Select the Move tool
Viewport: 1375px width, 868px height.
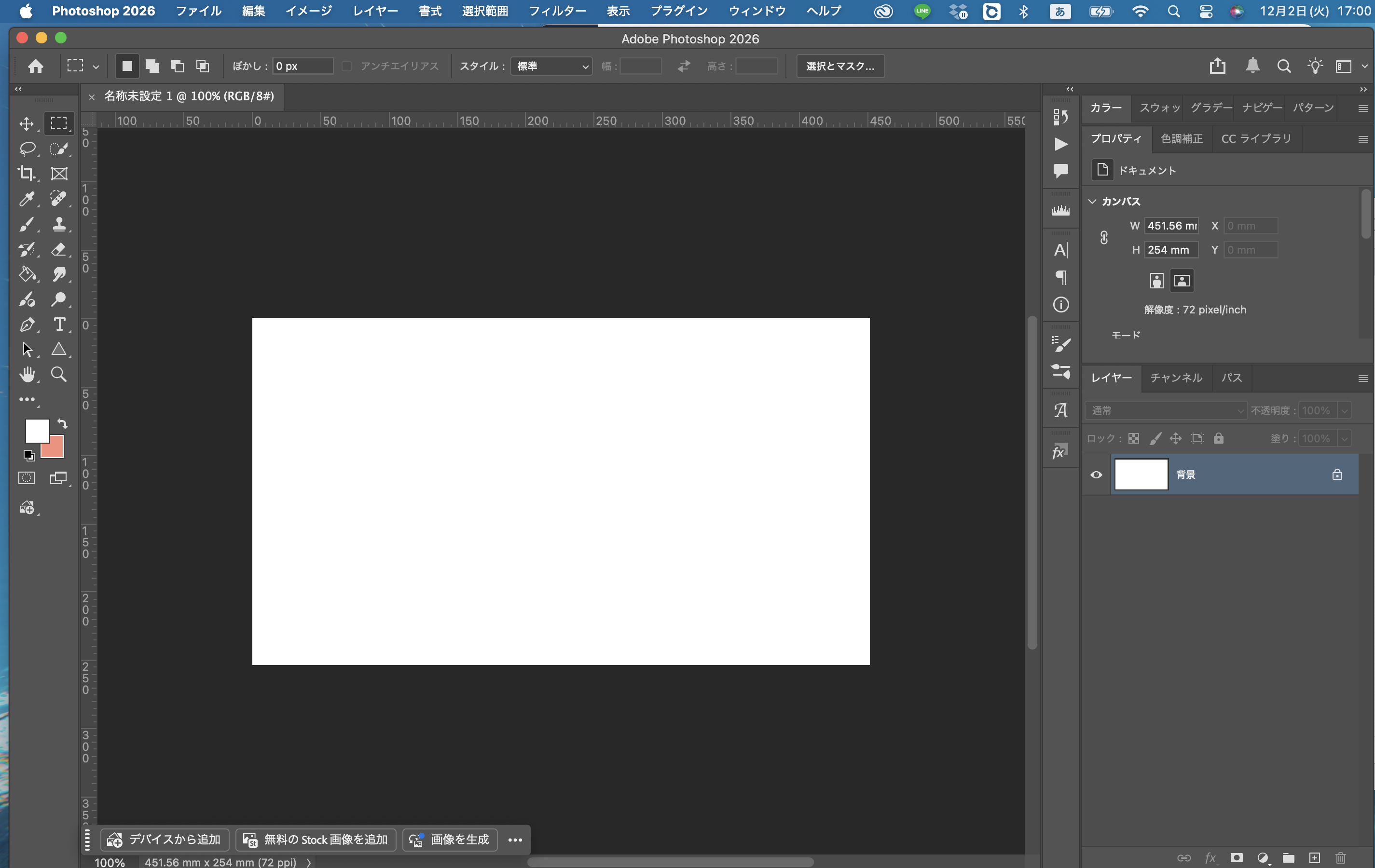coord(27,124)
